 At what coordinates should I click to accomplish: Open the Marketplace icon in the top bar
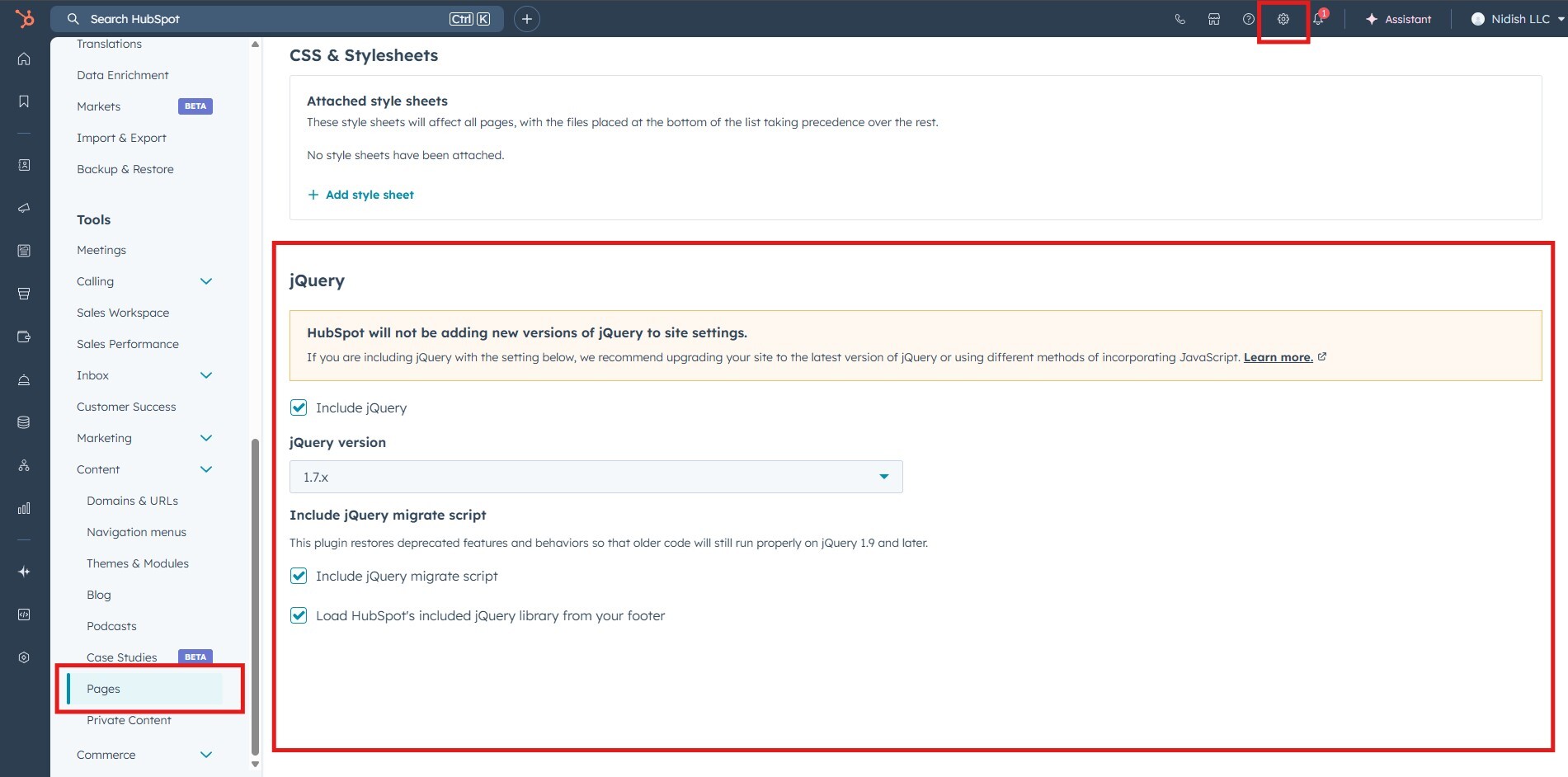tap(1213, 18)
